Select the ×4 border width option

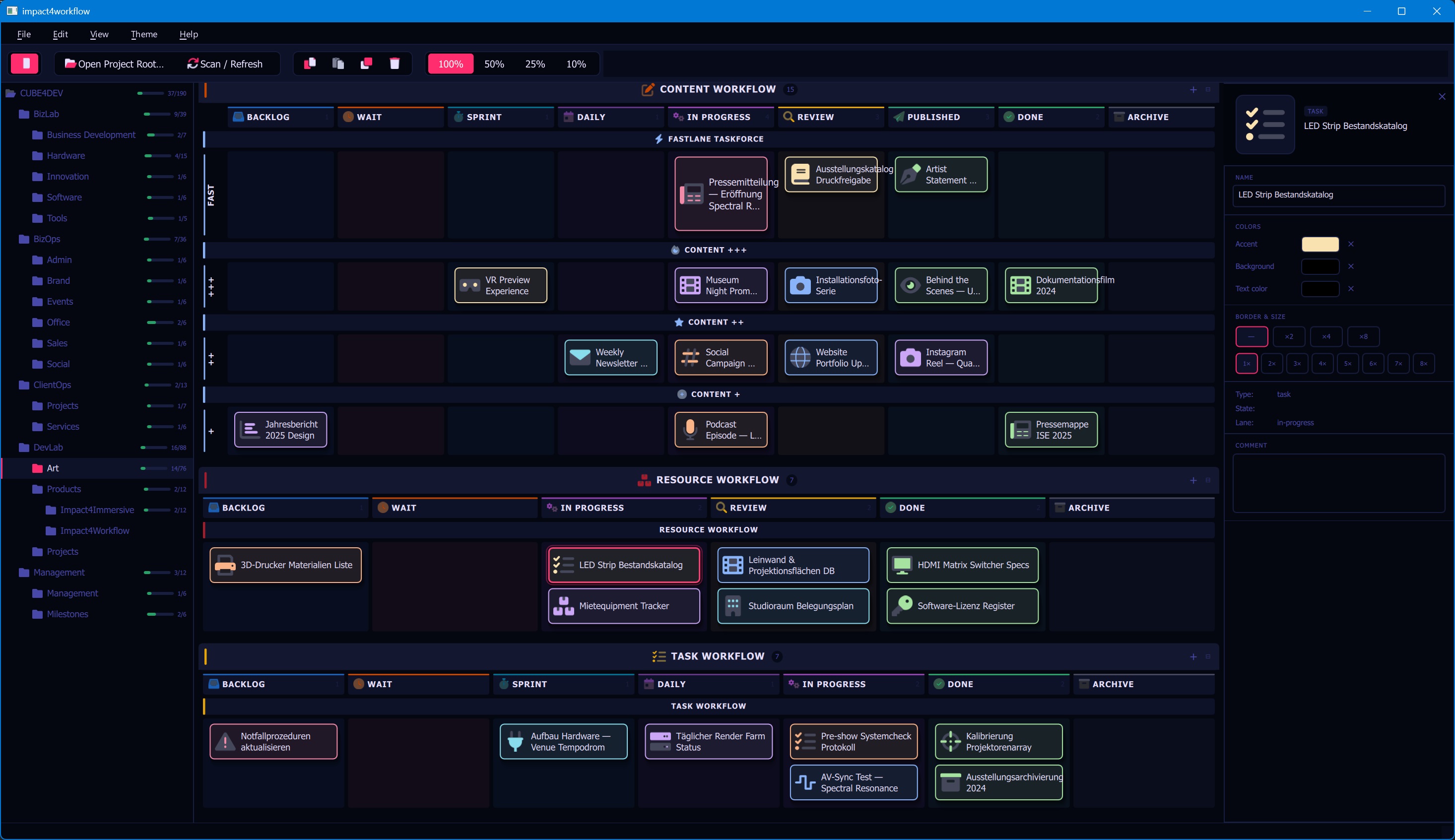(x=1326, y=336)
